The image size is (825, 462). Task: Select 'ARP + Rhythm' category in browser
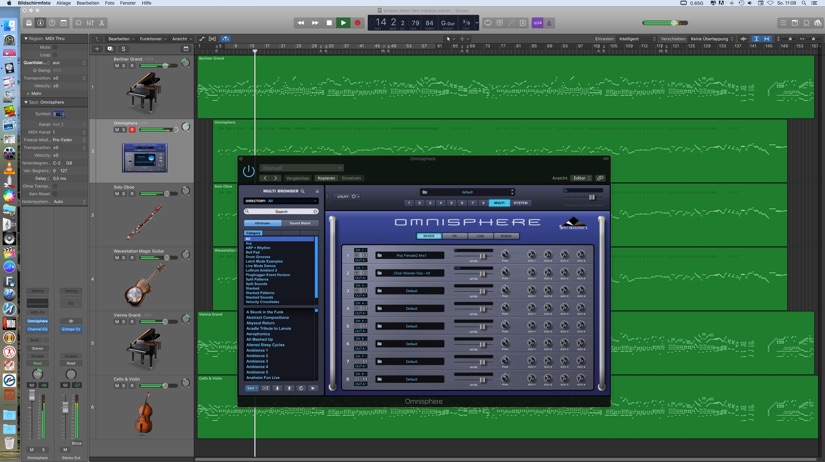[258, 248]
